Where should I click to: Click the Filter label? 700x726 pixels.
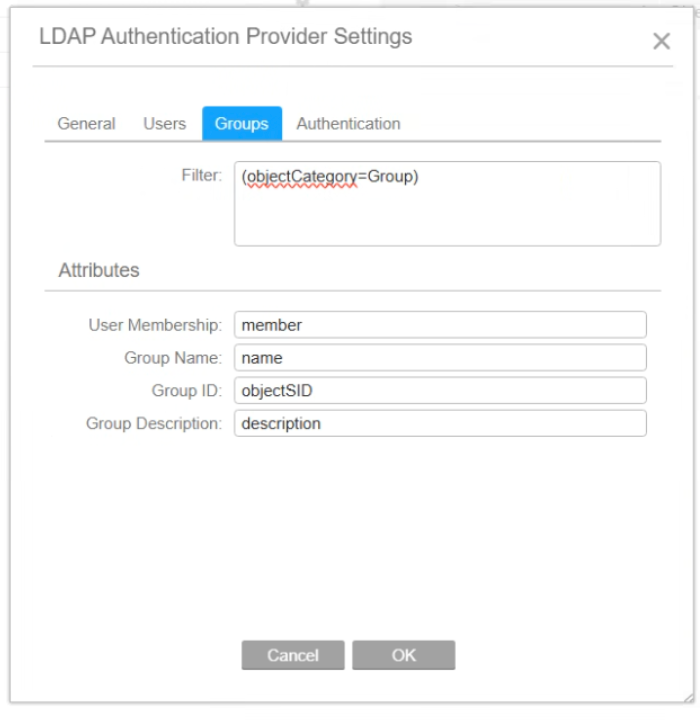(201, 175)
